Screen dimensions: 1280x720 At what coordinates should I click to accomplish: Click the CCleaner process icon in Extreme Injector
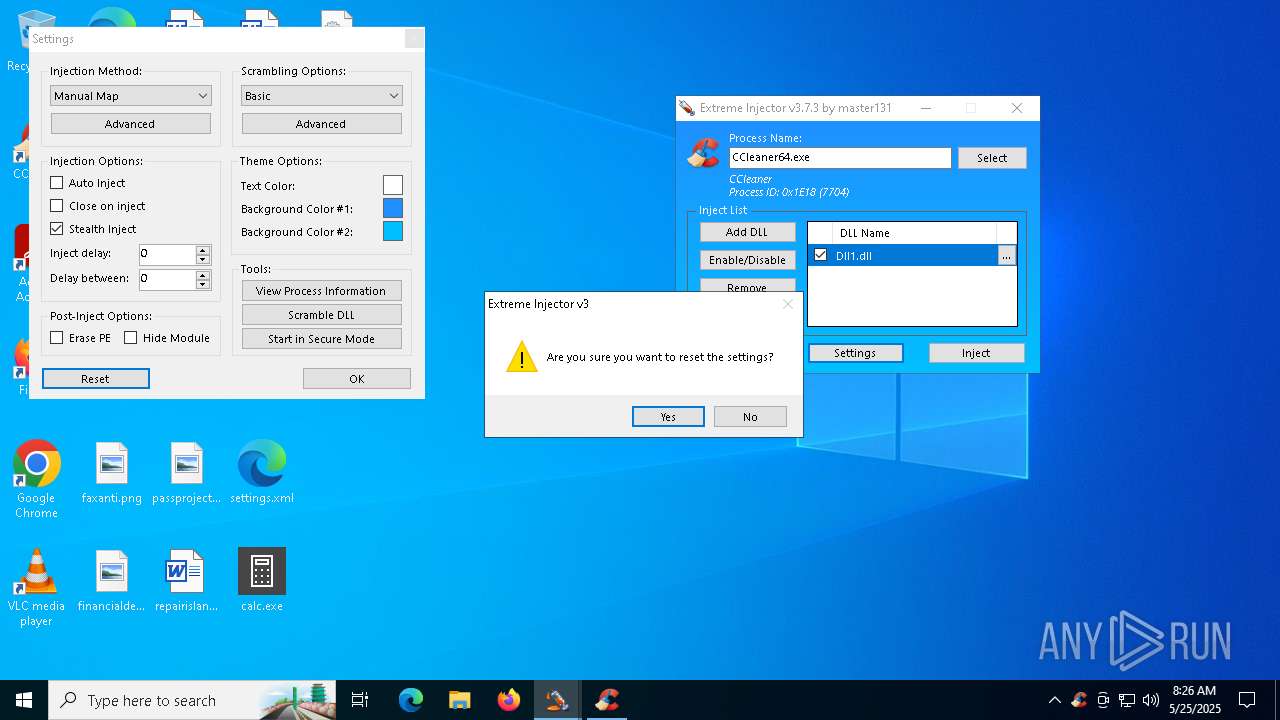[704, 152]
